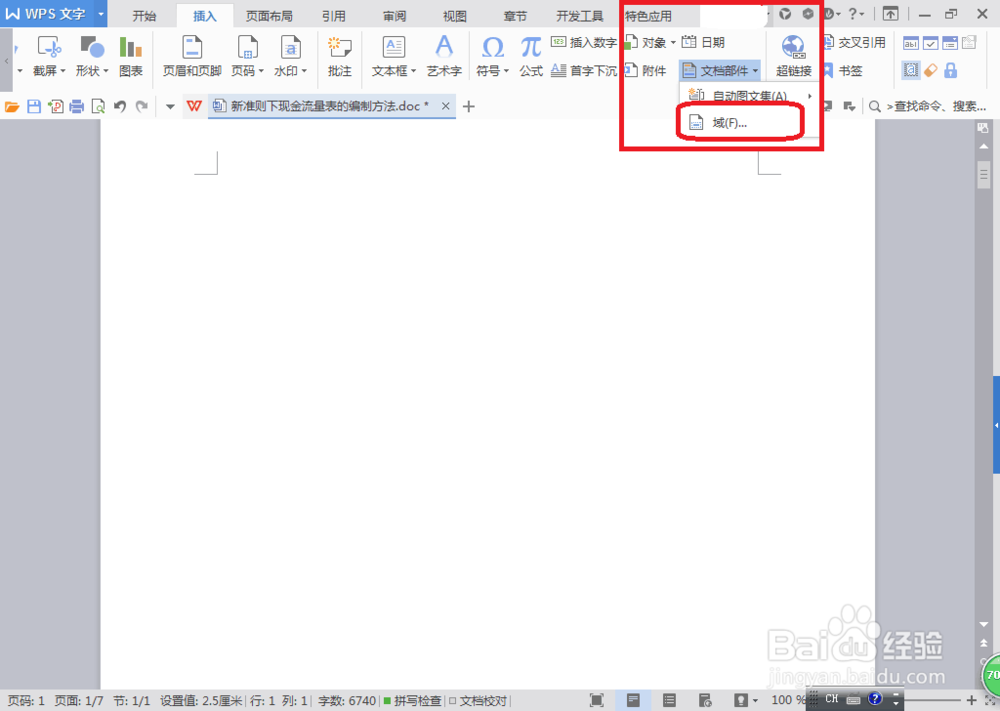Click the 书签 bookmark button
This screenshot has height=711, width=1000.
pyautogui.click(x=842, y=70)
